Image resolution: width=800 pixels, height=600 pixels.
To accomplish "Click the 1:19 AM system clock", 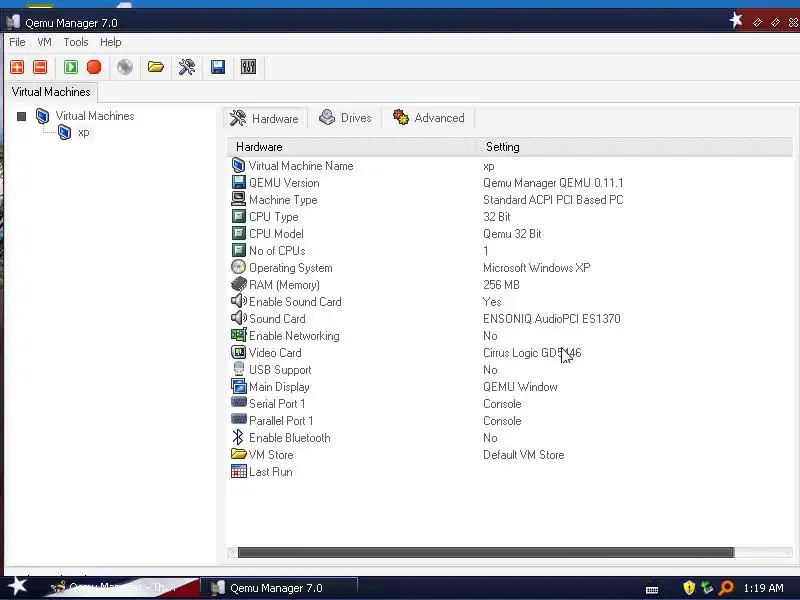I will pos(763,588).
